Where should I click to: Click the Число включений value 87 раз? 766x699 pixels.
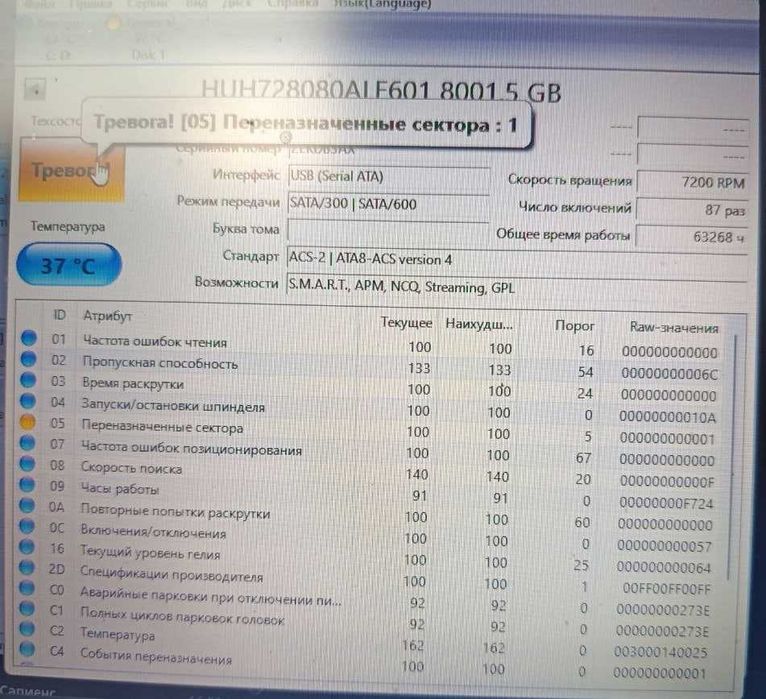[692, 210]
